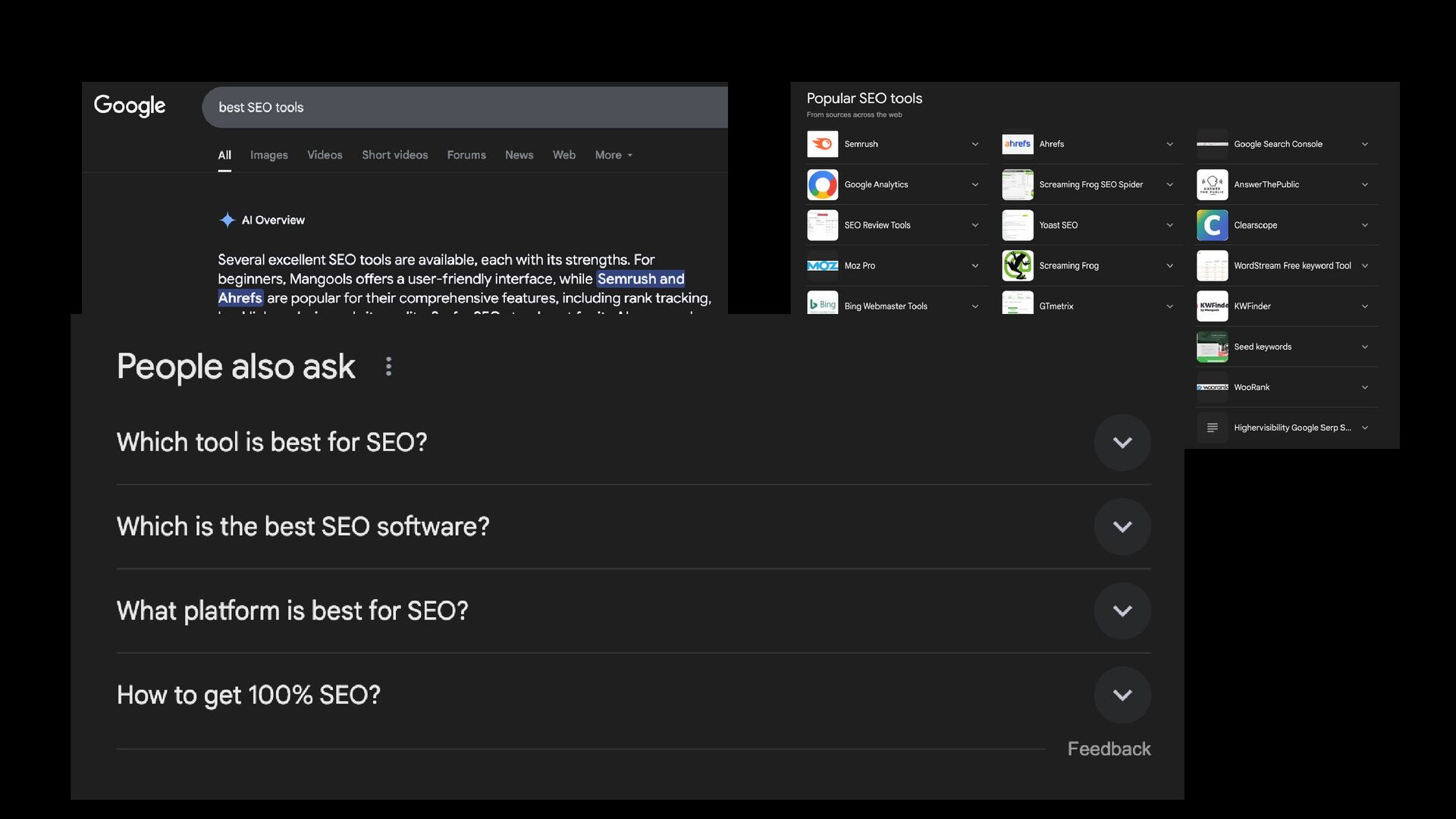Expand the KWFinder row chevron

pos(1364,306)
